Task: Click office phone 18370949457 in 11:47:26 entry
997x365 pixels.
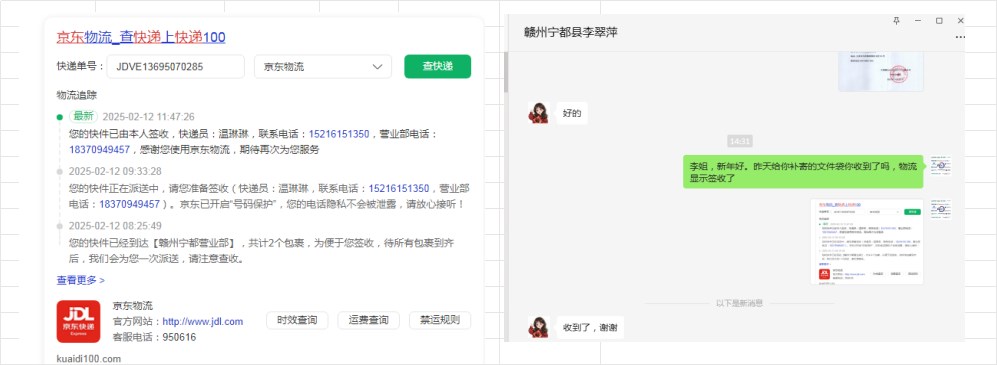Action: pyautogui.click(x=99, y=149)
